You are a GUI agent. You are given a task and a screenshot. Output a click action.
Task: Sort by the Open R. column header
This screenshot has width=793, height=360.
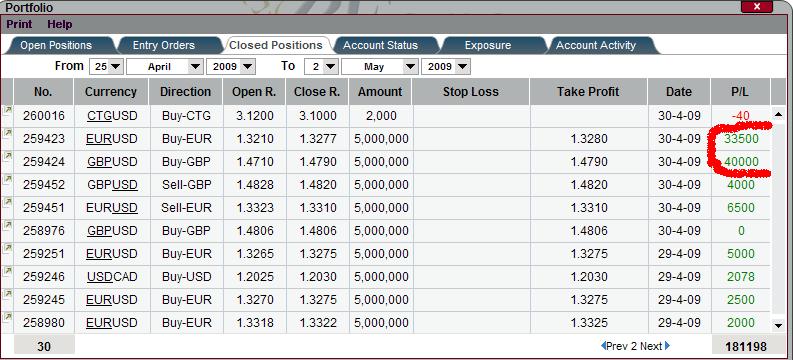pos(254,92)
